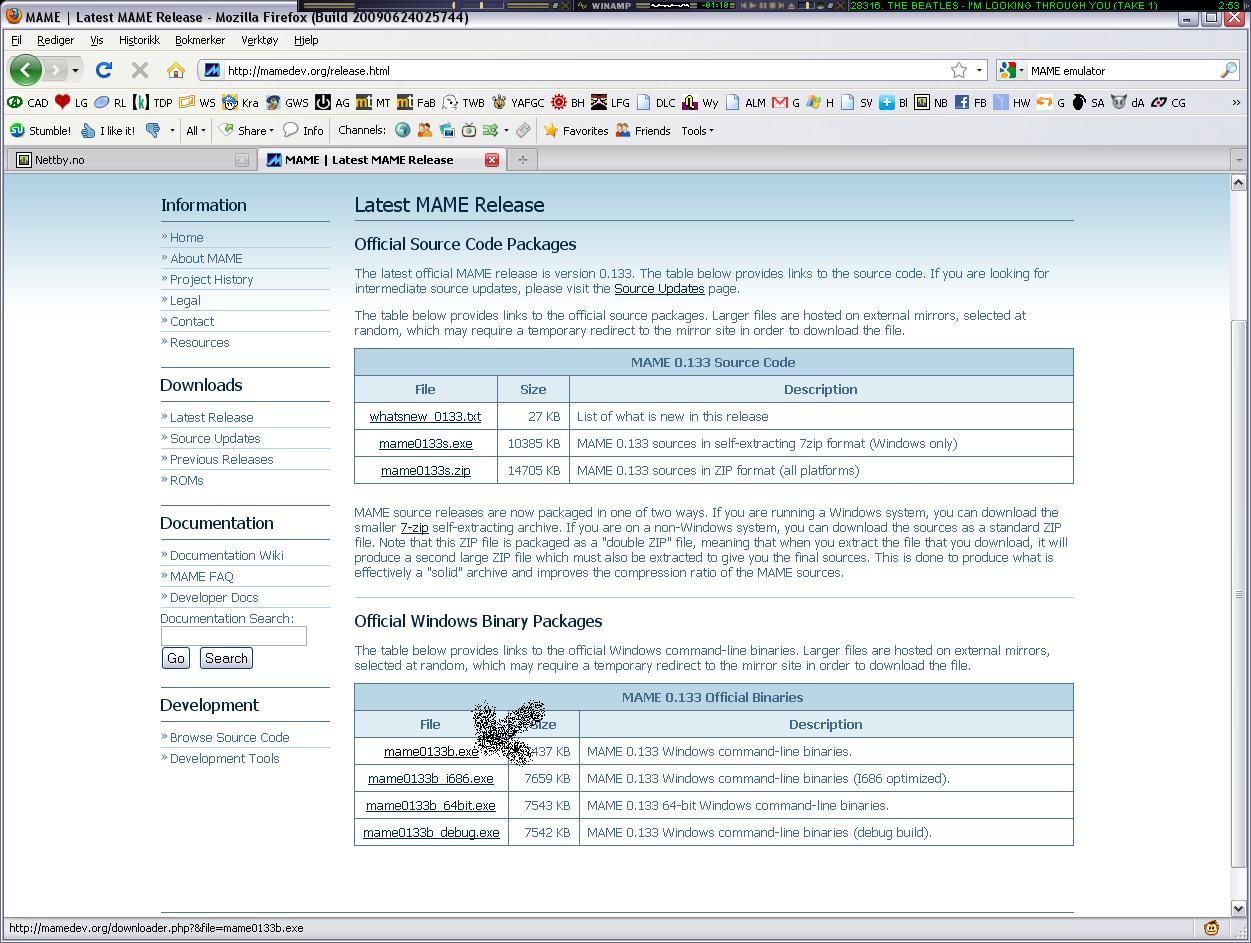Open the list all tabs dropdown
1251x943 pixels.
click(x=1239, y=160)
